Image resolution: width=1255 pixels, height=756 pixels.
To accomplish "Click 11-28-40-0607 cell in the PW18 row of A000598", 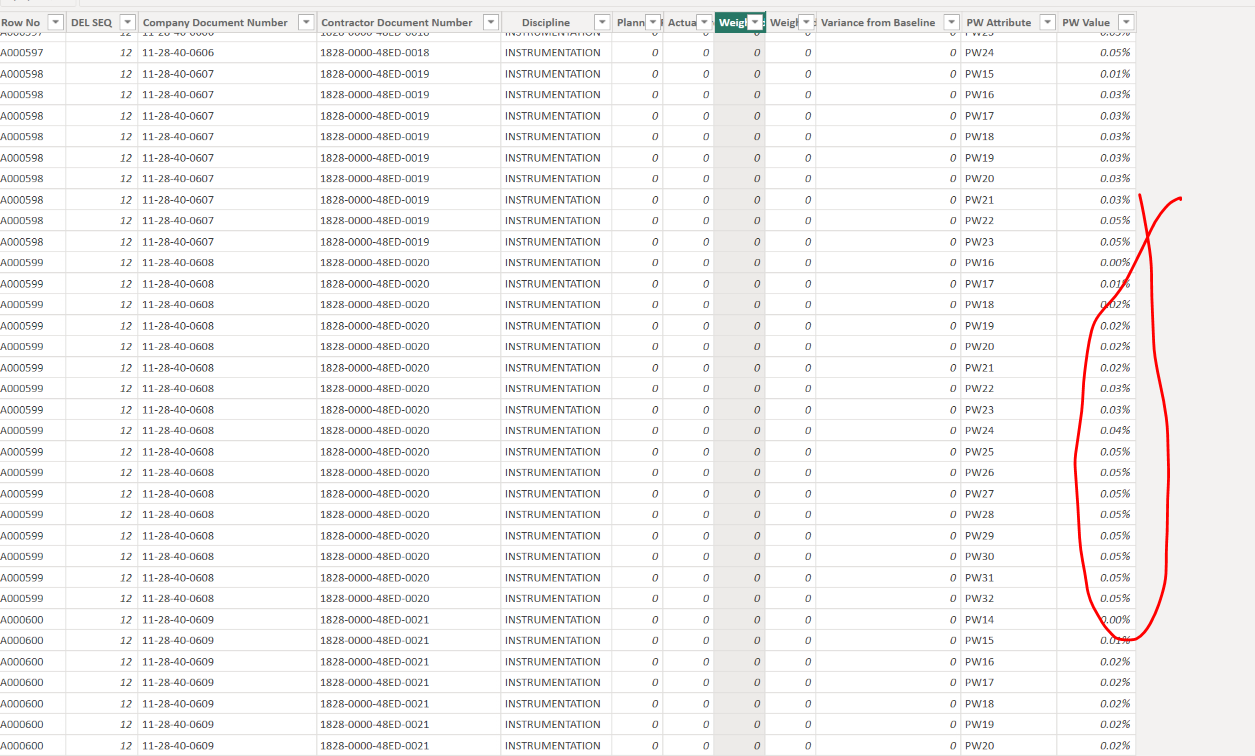I will pos(227,137).
